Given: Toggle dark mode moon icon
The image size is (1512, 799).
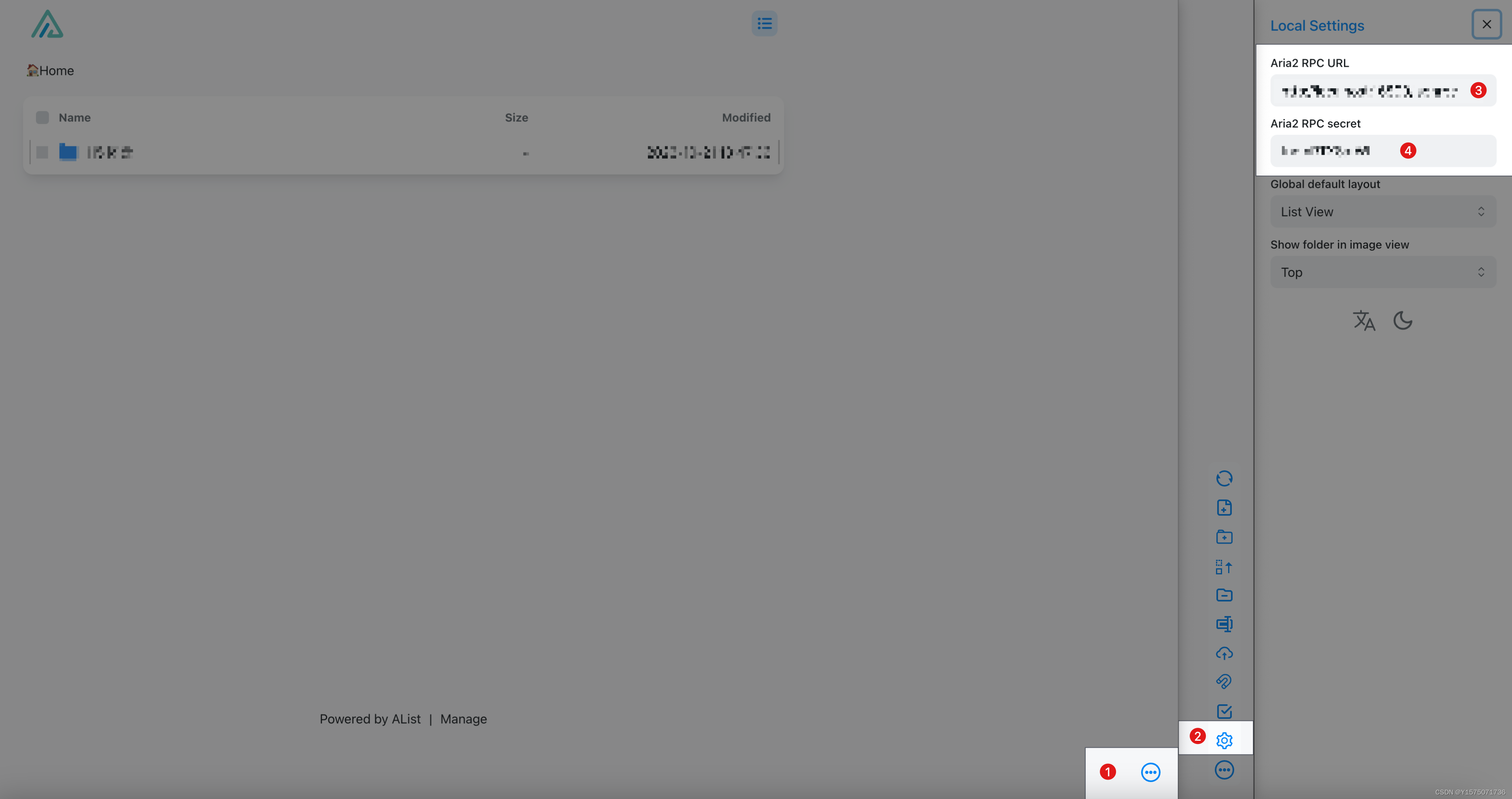Looking at the screenshot, I should [x=1402, y=320].
